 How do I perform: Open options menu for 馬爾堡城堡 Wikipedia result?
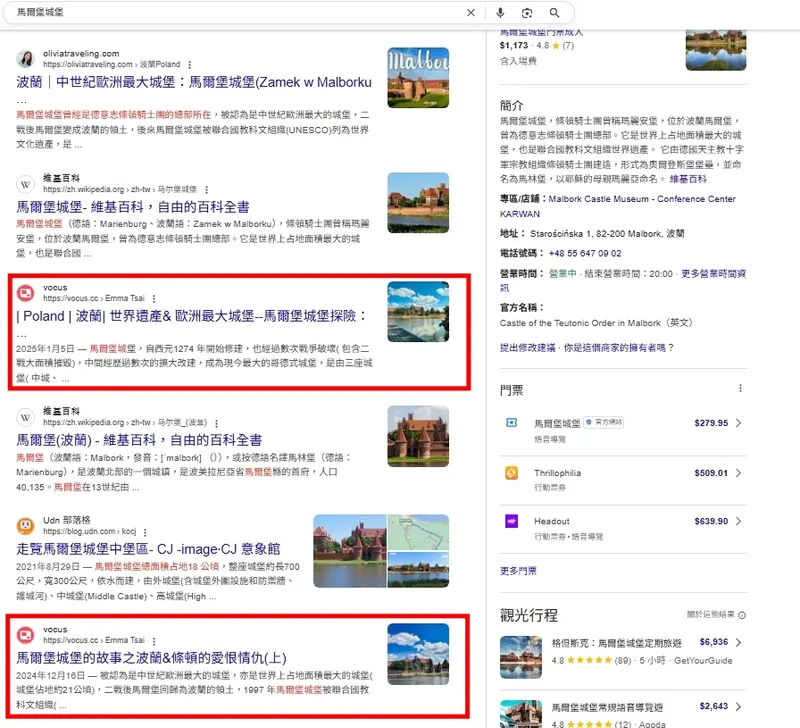(x=207, y=190)
